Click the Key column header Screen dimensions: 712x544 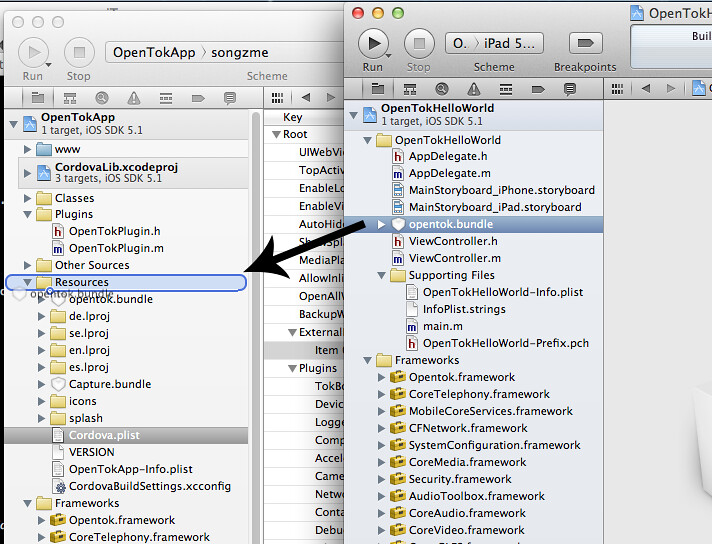pos(304,117)
